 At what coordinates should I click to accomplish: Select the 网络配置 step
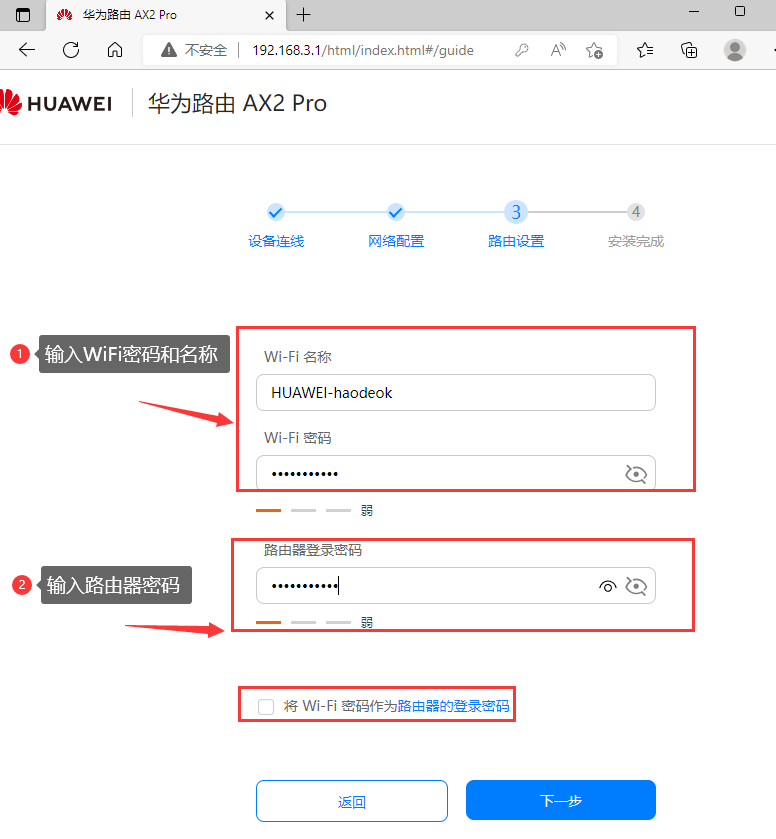(396, 241)
